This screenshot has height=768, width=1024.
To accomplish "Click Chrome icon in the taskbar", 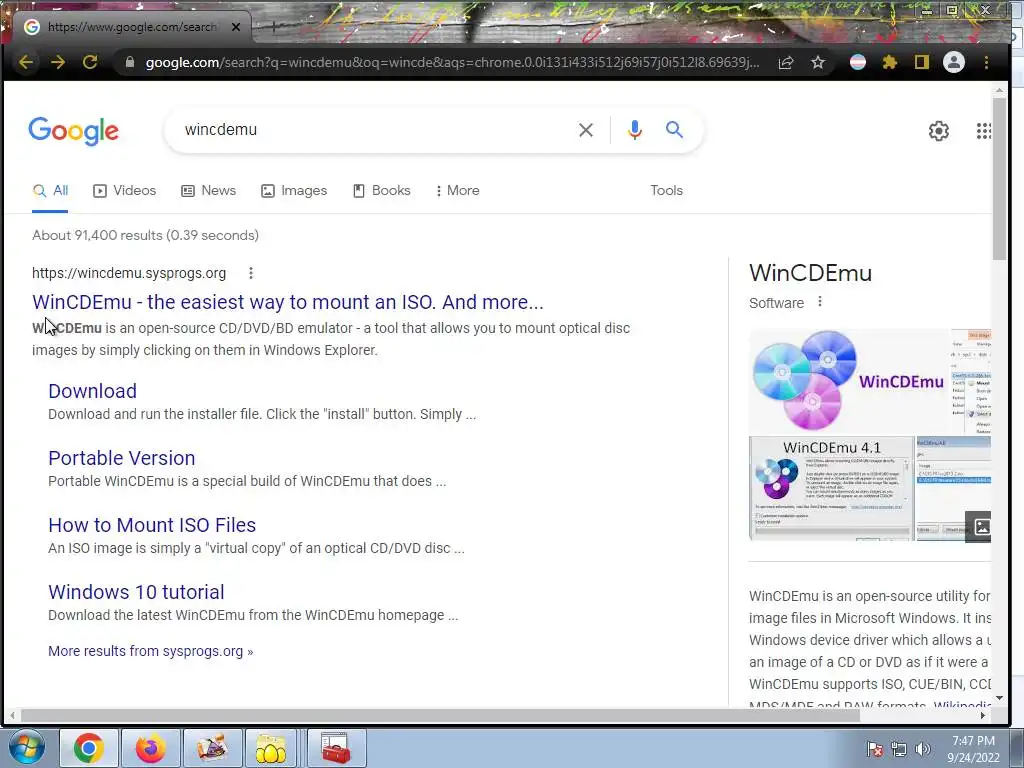I will click(x=89, y=748).
